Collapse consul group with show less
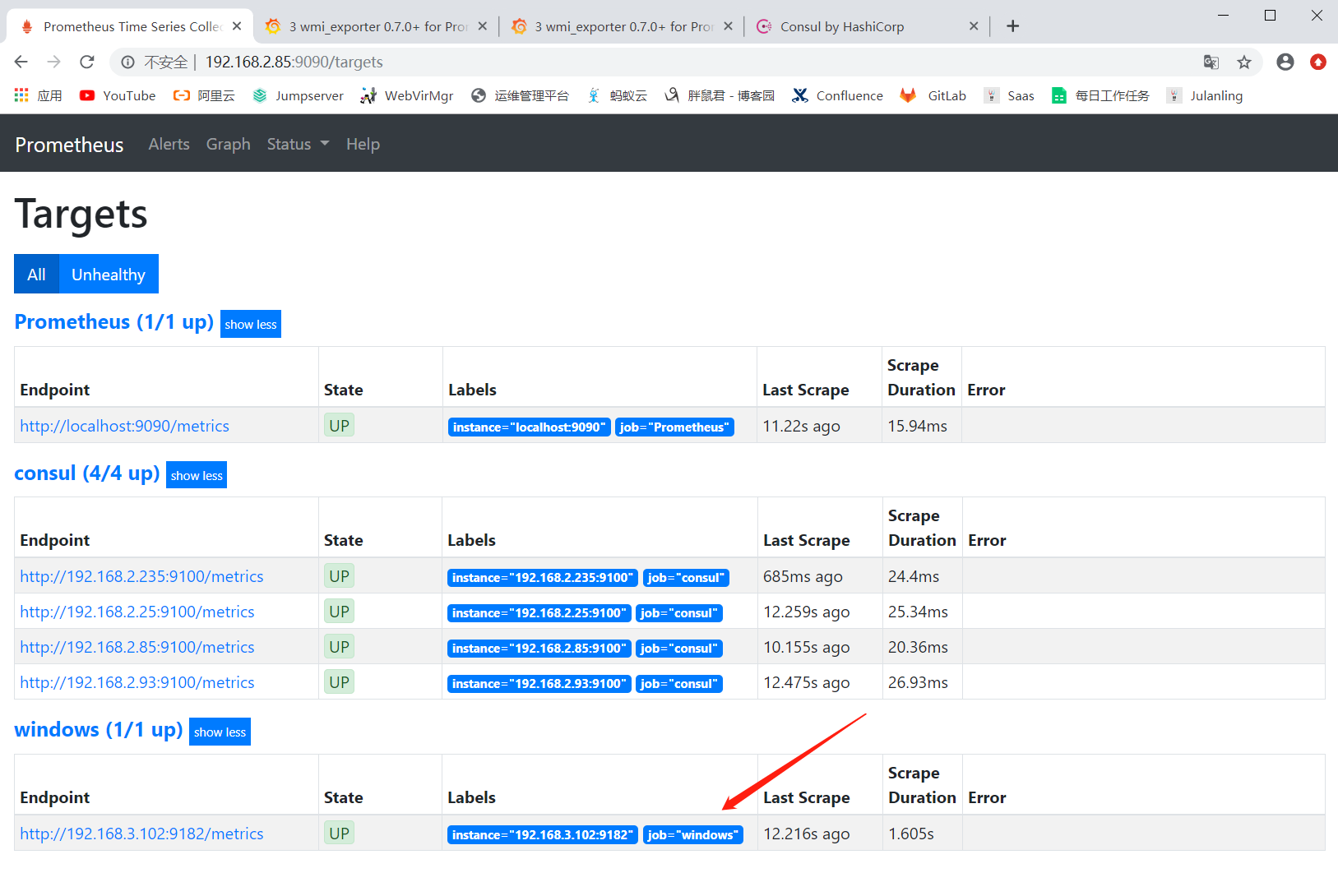 (197, 476)
